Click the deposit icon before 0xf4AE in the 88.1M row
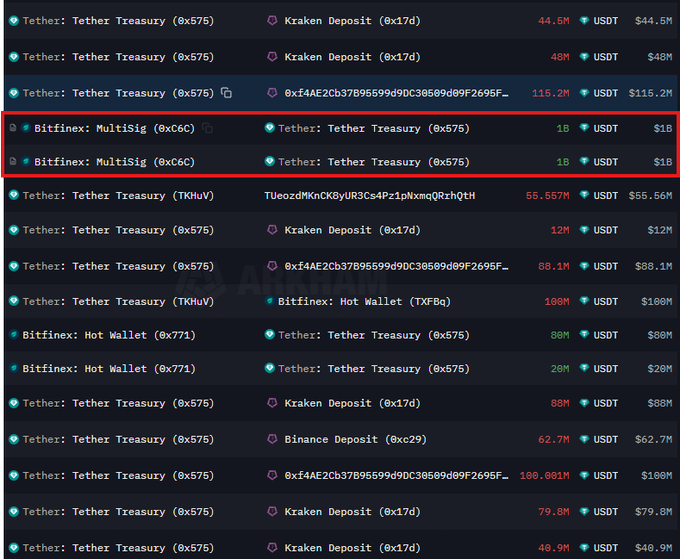Screen dimensions: 680x559 click(x=272, y=266)
